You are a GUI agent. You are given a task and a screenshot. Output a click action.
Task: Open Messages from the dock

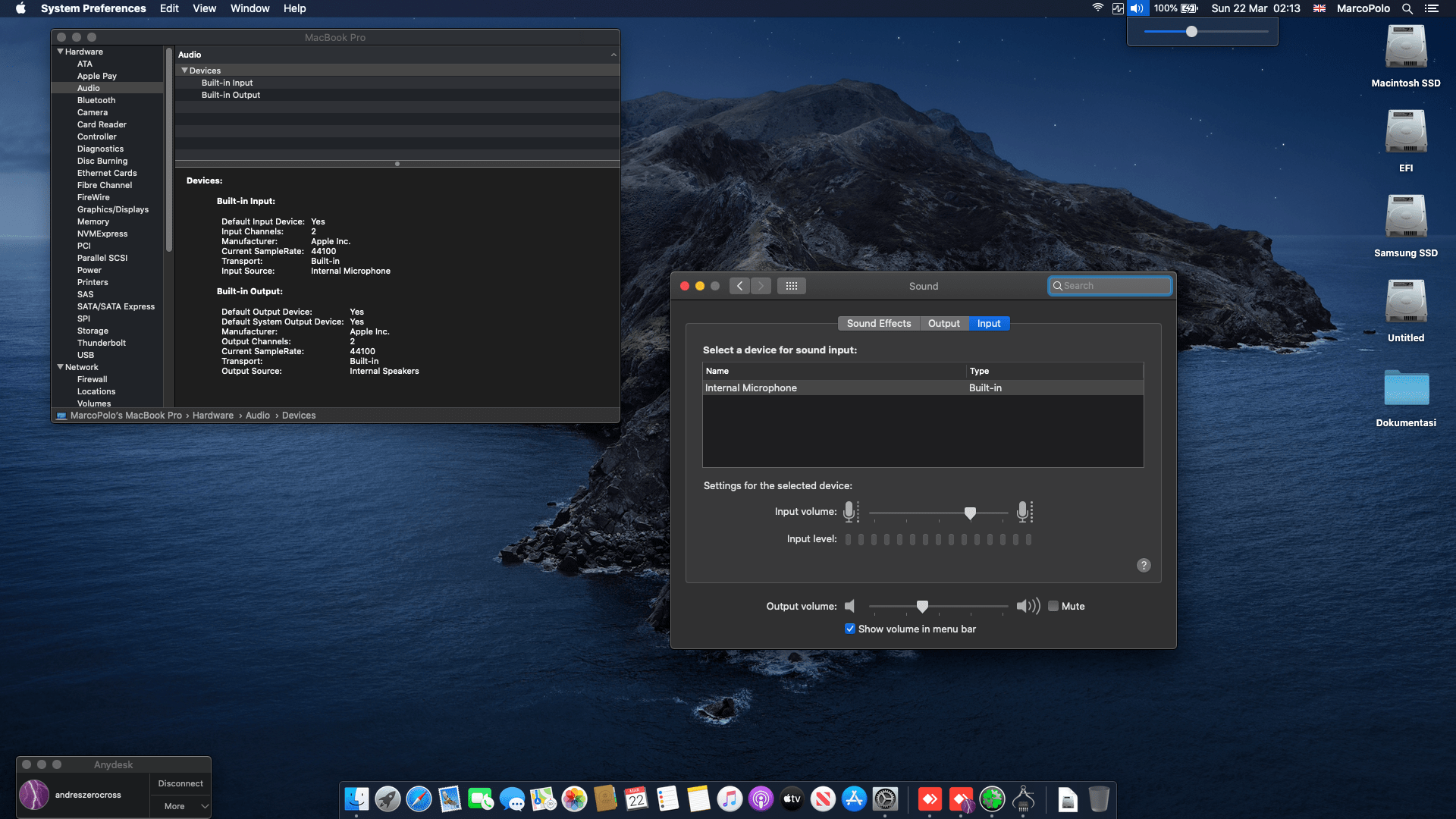[x=512, y=799]
